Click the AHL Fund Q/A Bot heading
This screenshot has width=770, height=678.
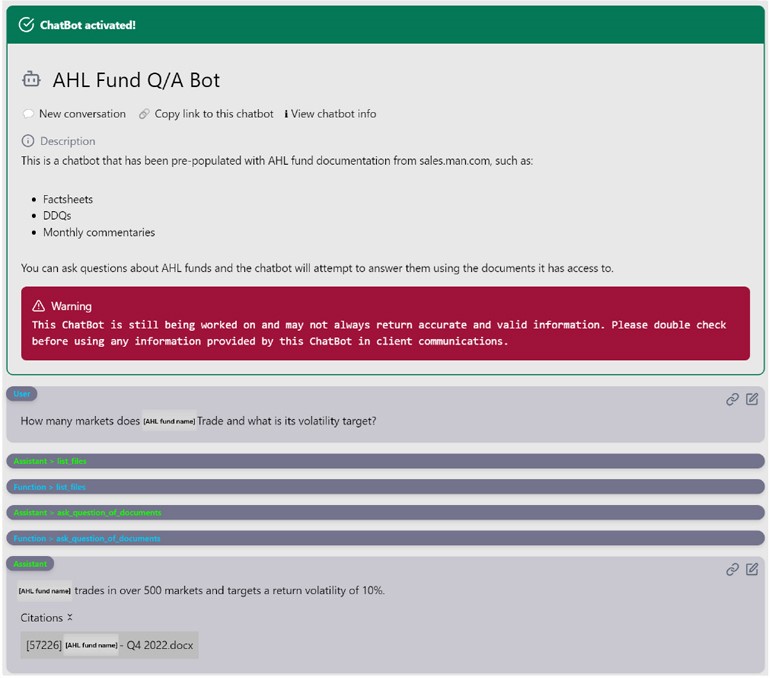tap(136, 80)
